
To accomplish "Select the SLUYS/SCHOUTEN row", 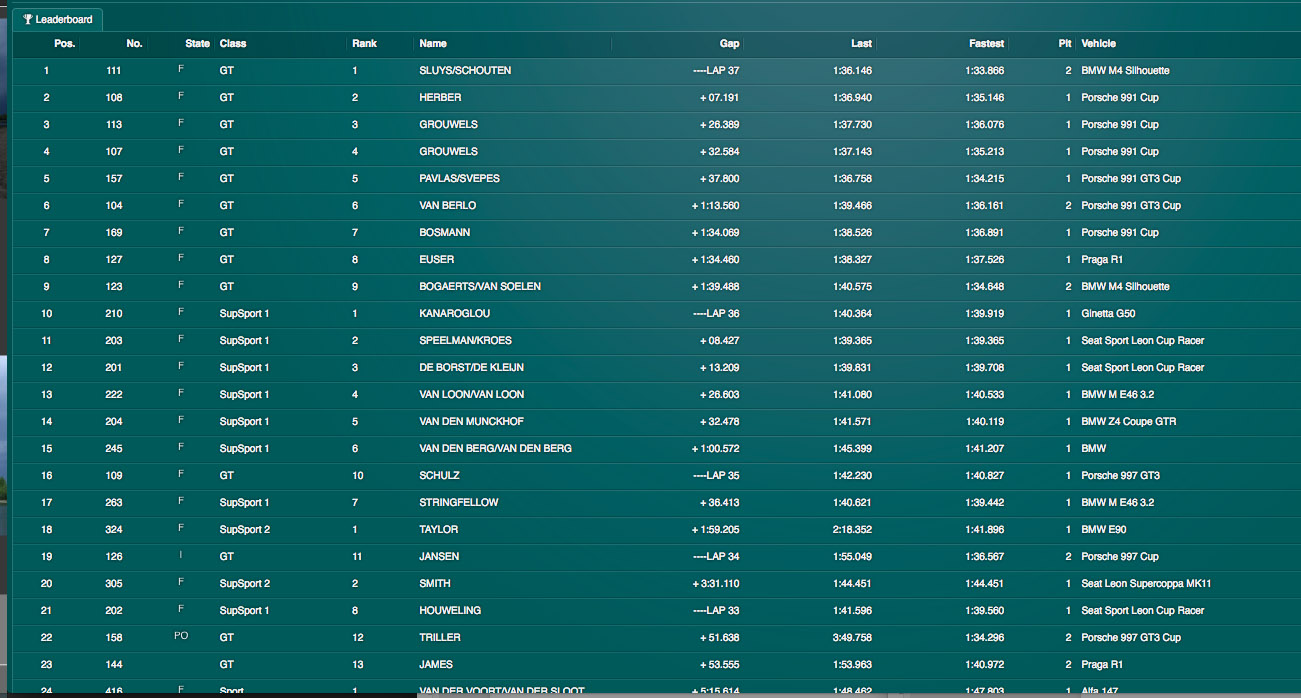I will (465, 71).
